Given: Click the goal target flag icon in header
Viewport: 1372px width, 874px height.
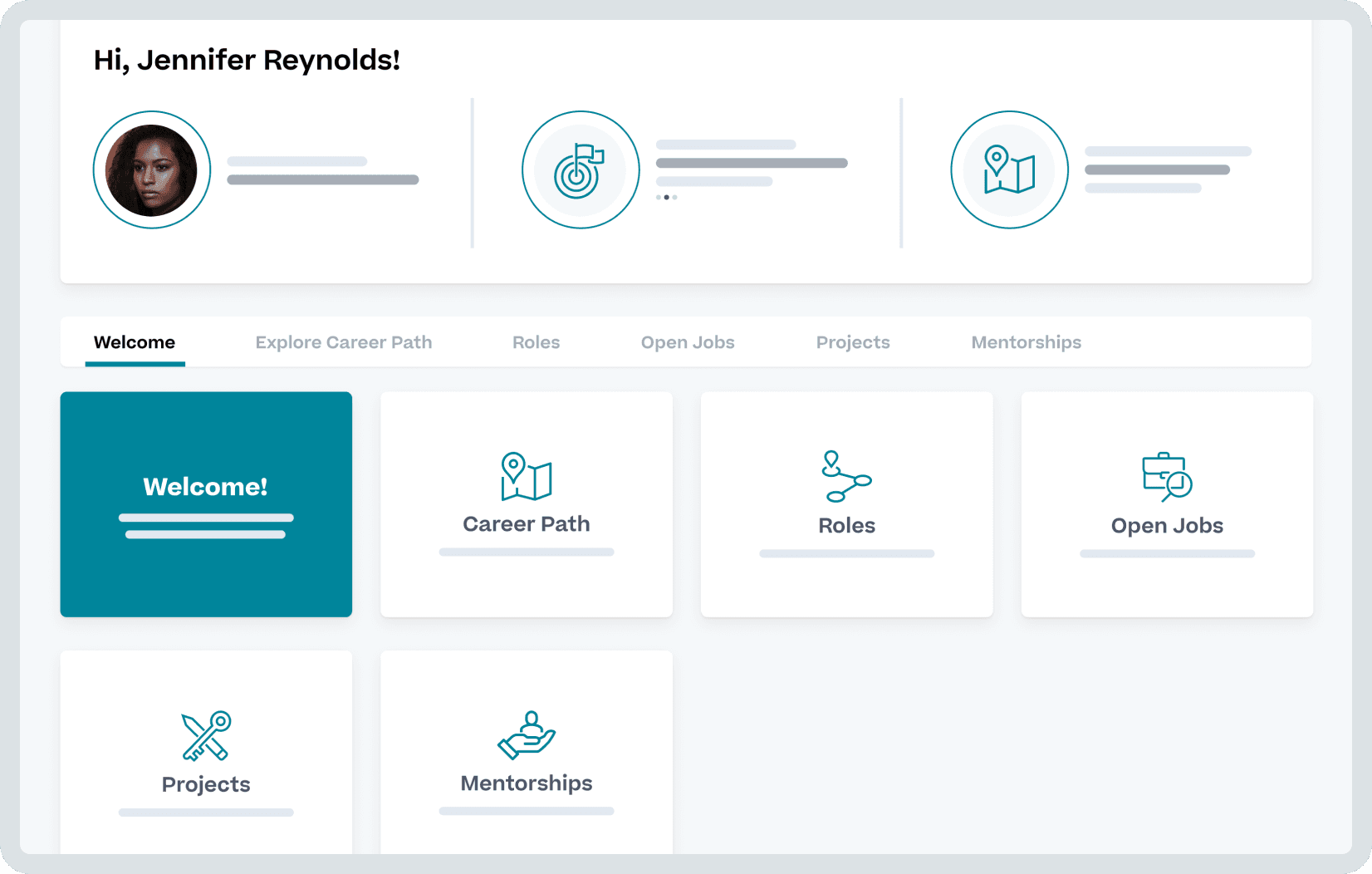Looking at the screenshot, I should (581, 169).
